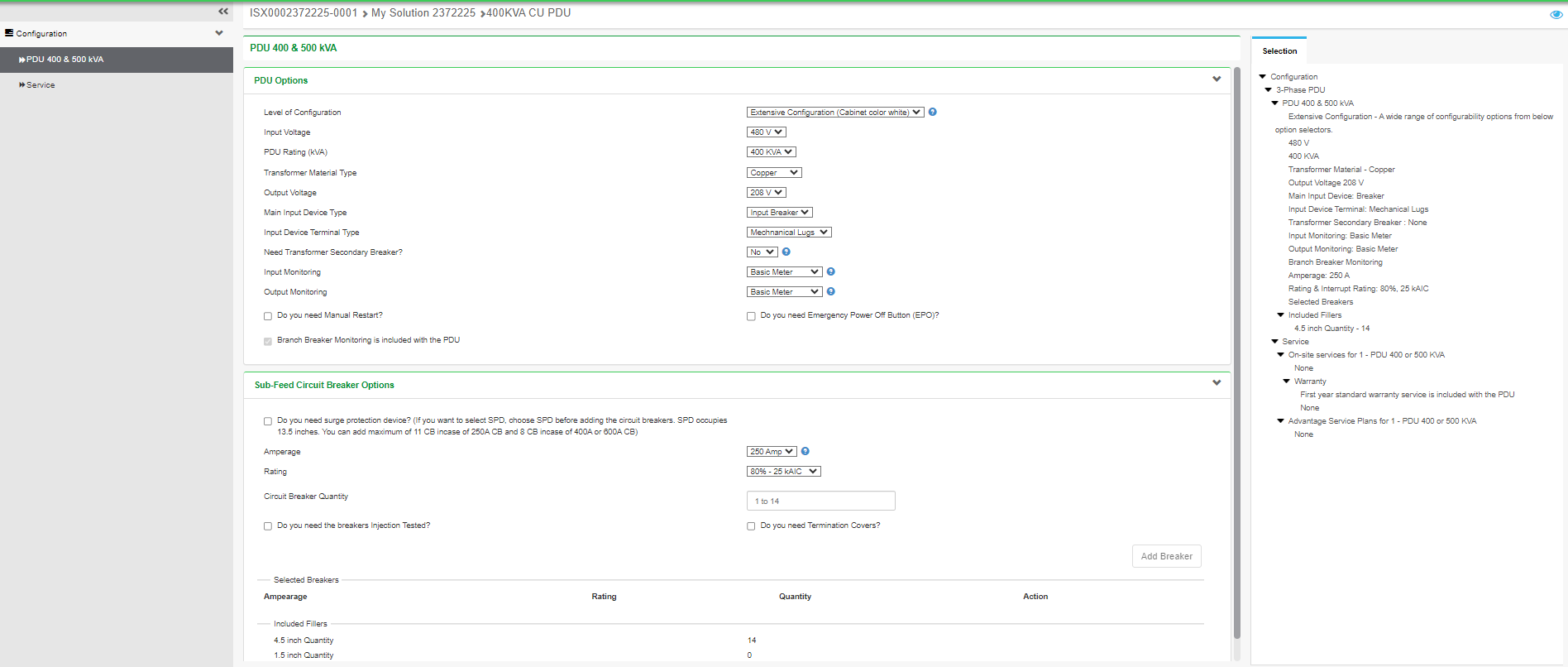Check the Emergency Power Off Button option
Image resolution: width=1568 pixels, height=667 pixels.
tap(751, 316)
